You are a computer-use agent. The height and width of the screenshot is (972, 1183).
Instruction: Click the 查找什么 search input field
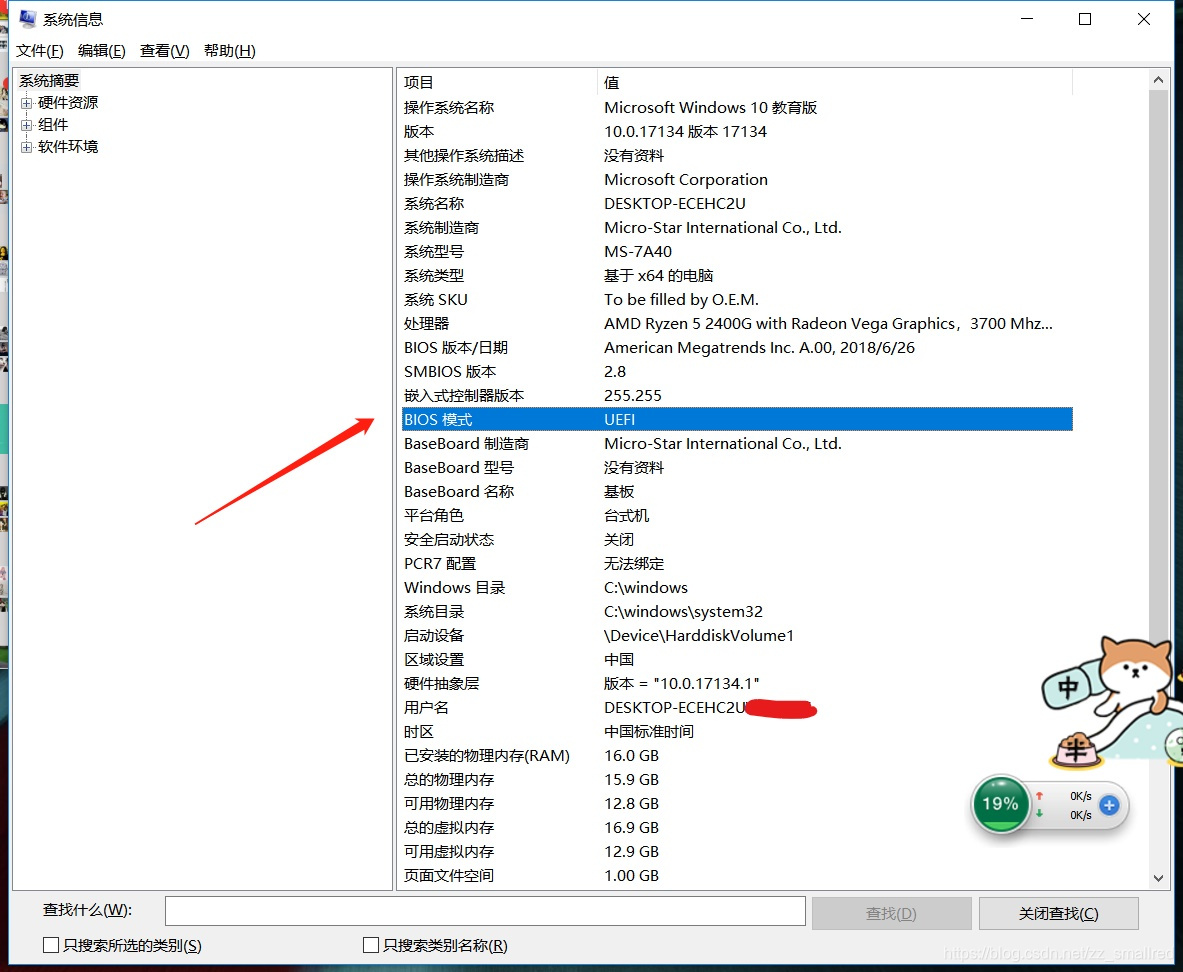[485, 911]
